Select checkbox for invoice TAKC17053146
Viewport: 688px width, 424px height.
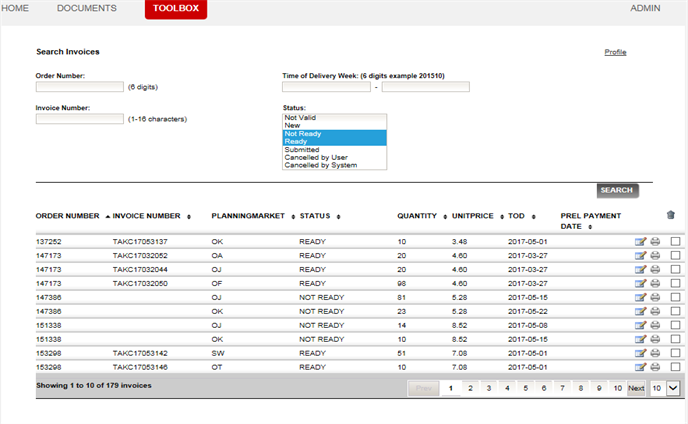[x=676, y=368]
